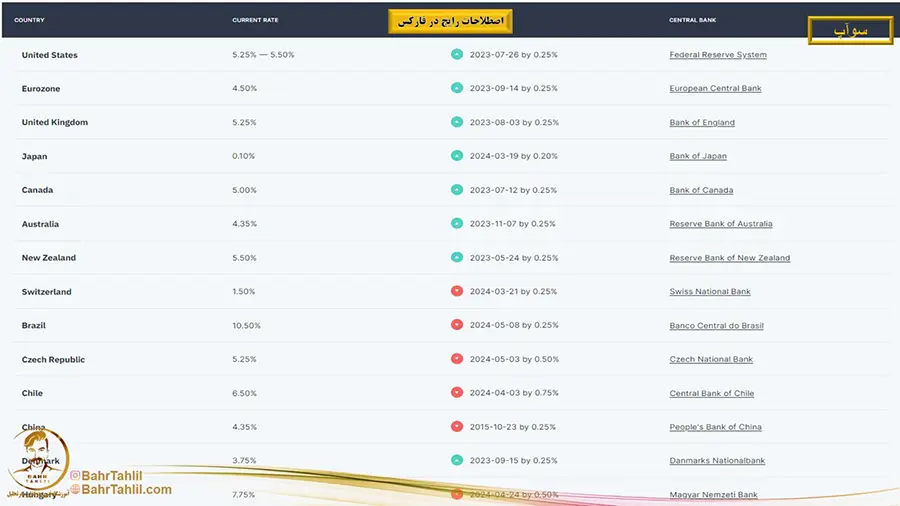Open the Reserve Bank of Australia link

[721, 224]
